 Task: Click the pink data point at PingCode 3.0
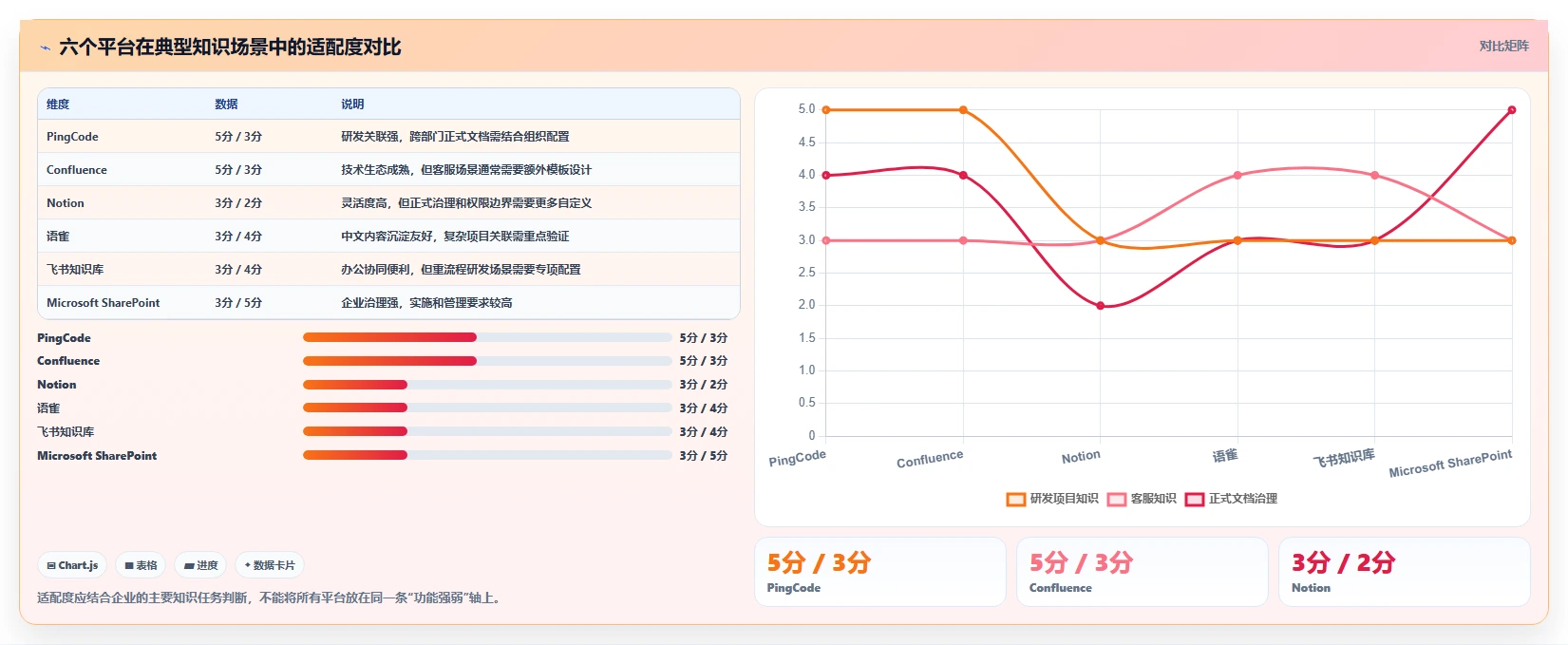[826, 240]
